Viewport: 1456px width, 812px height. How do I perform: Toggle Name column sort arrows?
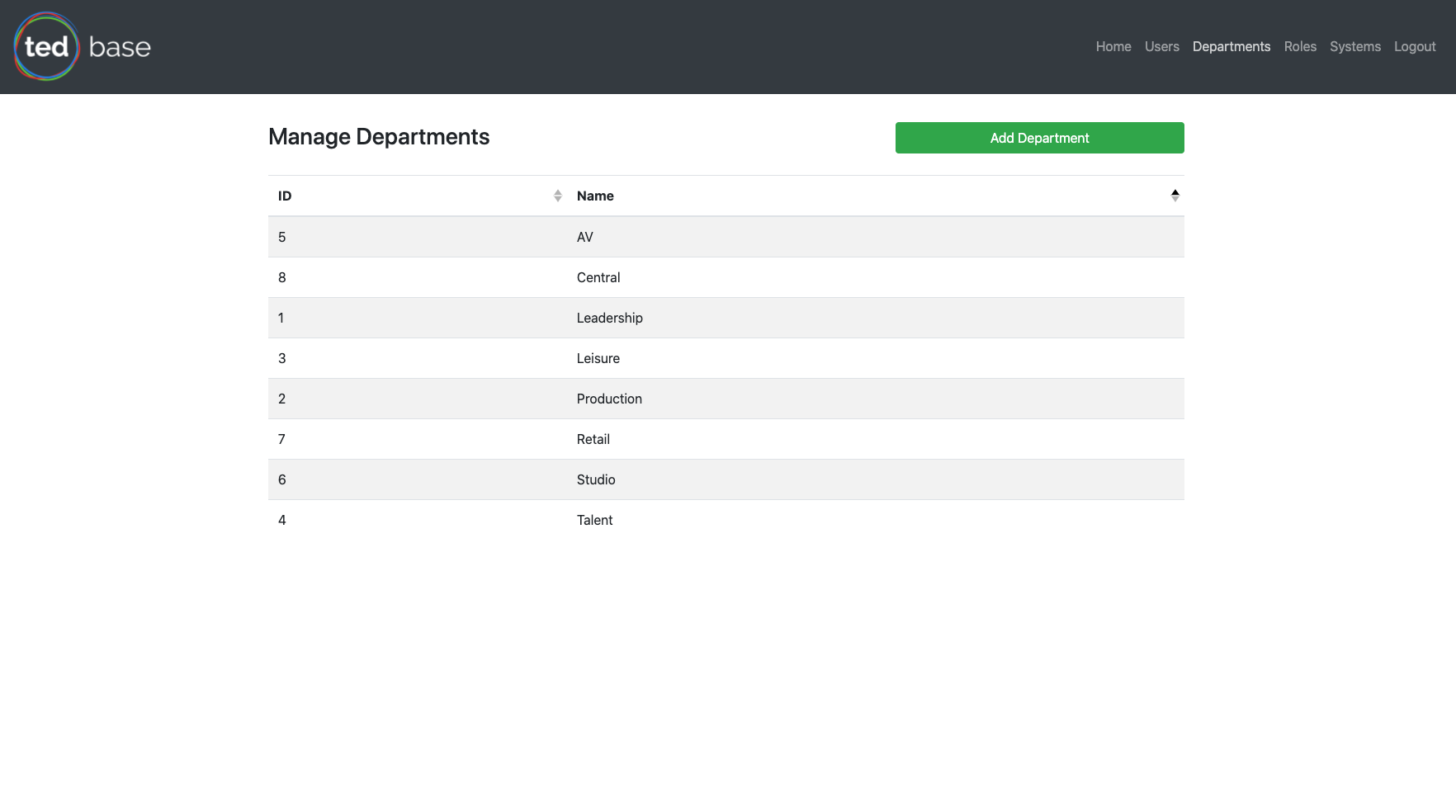(1175, 196)
